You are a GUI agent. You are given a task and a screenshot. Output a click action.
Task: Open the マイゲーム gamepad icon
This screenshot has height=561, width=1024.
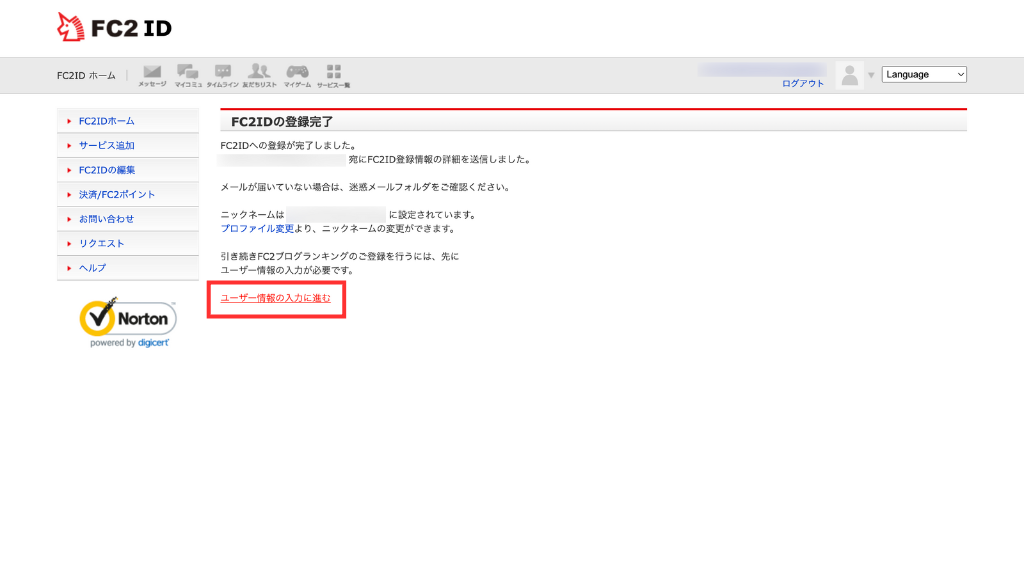(x=297, y=74)
